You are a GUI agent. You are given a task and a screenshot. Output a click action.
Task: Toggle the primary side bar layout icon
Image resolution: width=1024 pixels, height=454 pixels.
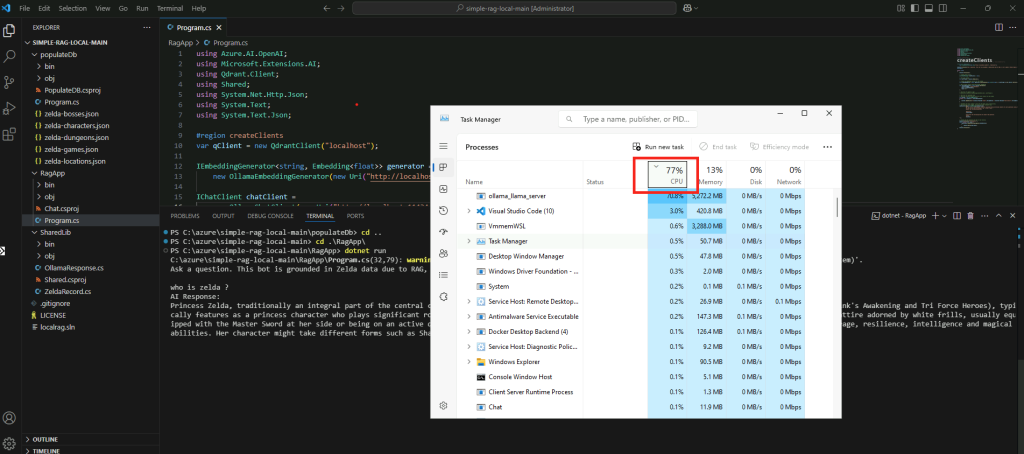click(914, 8)
